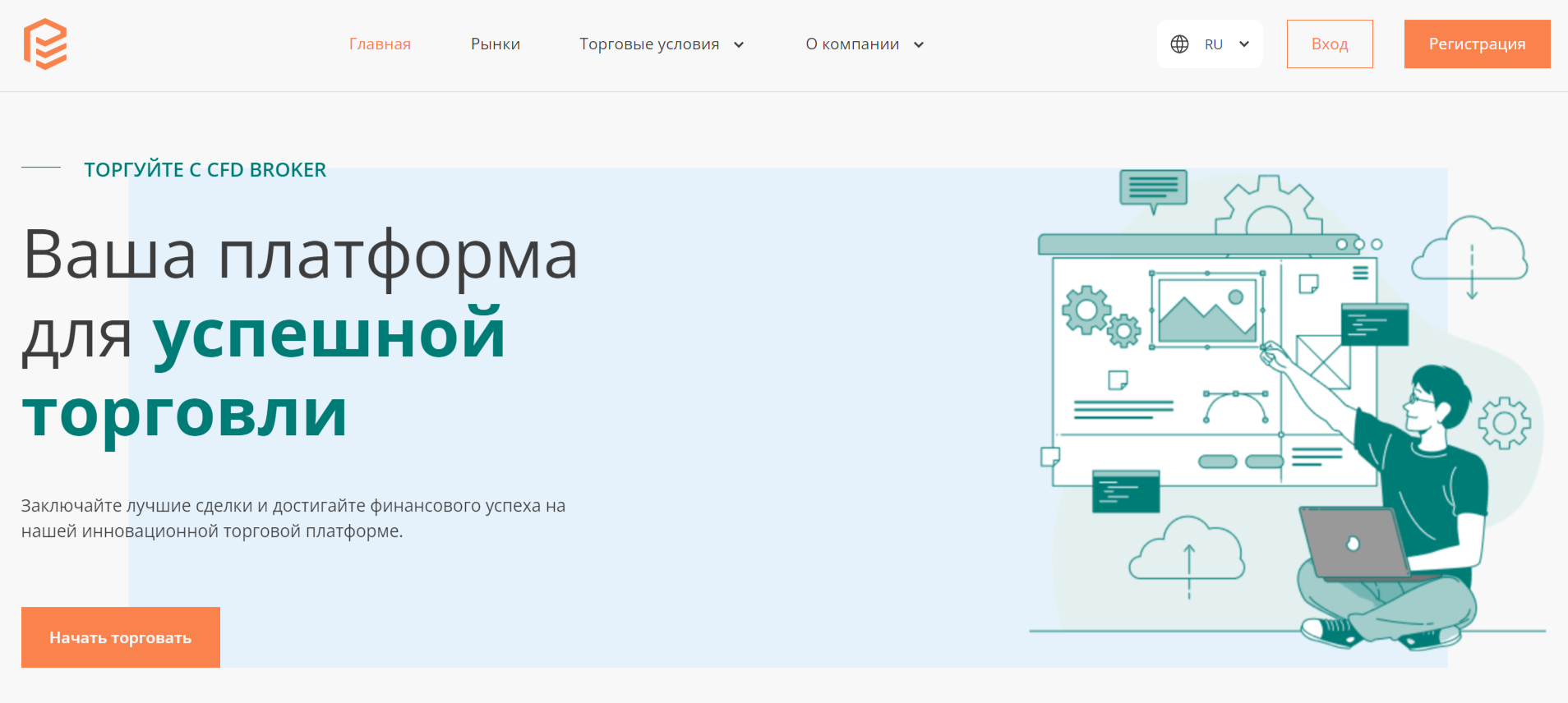1568x703 pixels.
Task: Go to the Главная page
Action: tap(380, 44)
